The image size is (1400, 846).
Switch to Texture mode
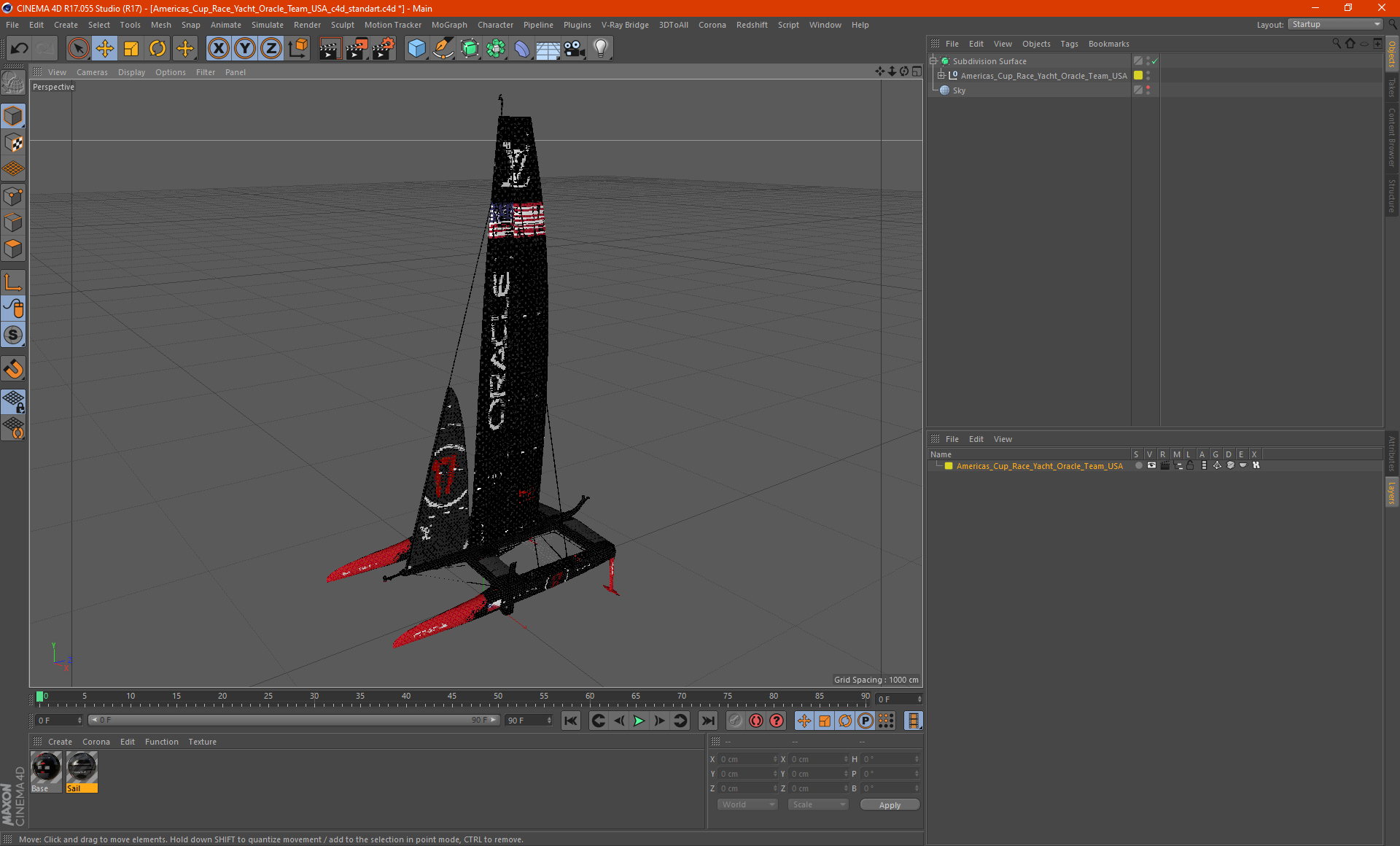point(13,143)
